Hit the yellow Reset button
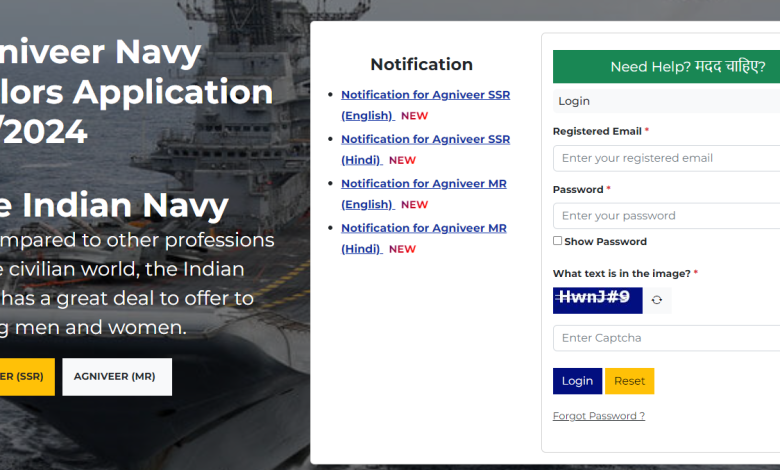The width and height of the screenshot is (780, 470). pyautogui.click(x=629, y=381)
